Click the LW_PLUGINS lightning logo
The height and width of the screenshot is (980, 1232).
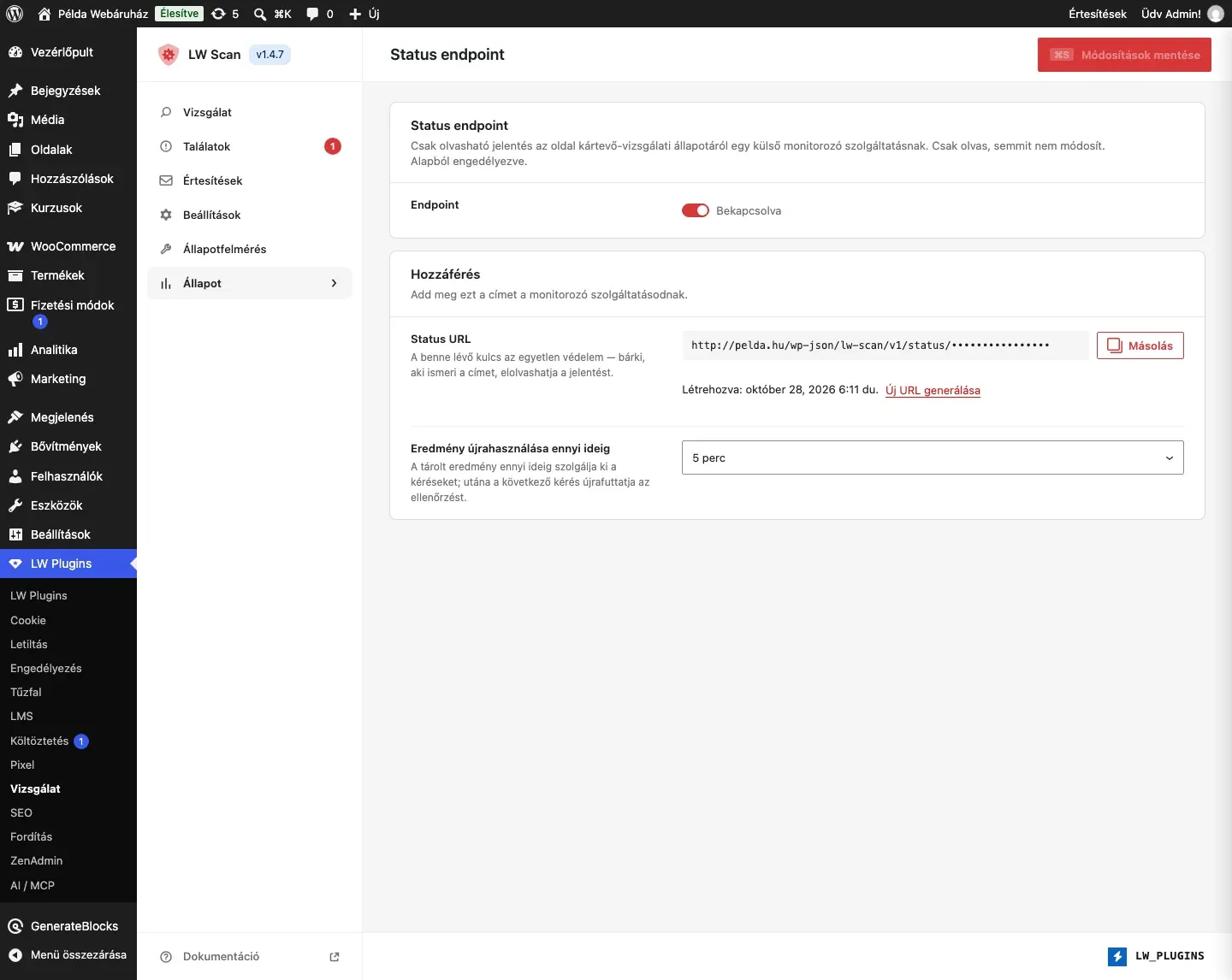point(1117,956)
